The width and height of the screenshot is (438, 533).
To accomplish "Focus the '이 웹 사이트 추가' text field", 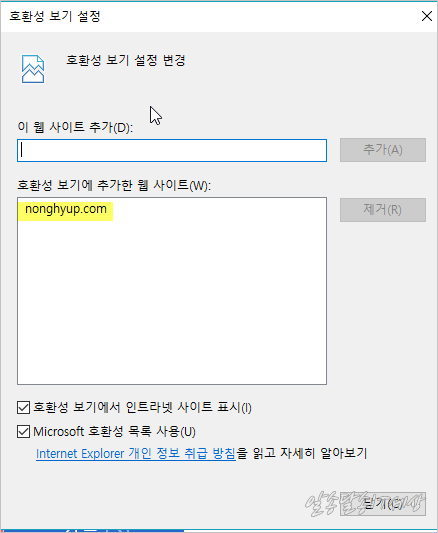I will pyautogui.click(x=172, y=150).
